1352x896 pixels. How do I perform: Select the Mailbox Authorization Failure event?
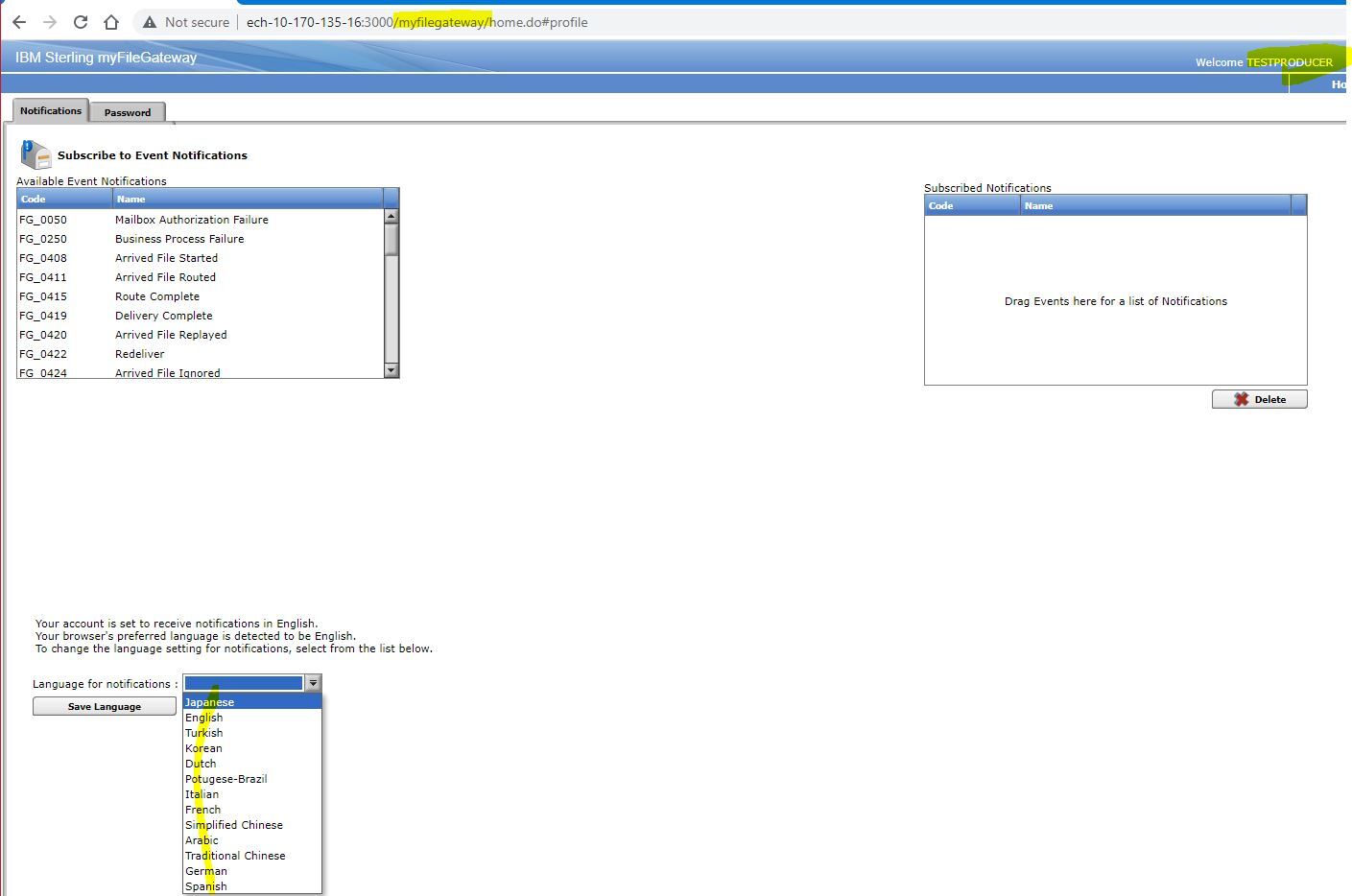point(192,220)
